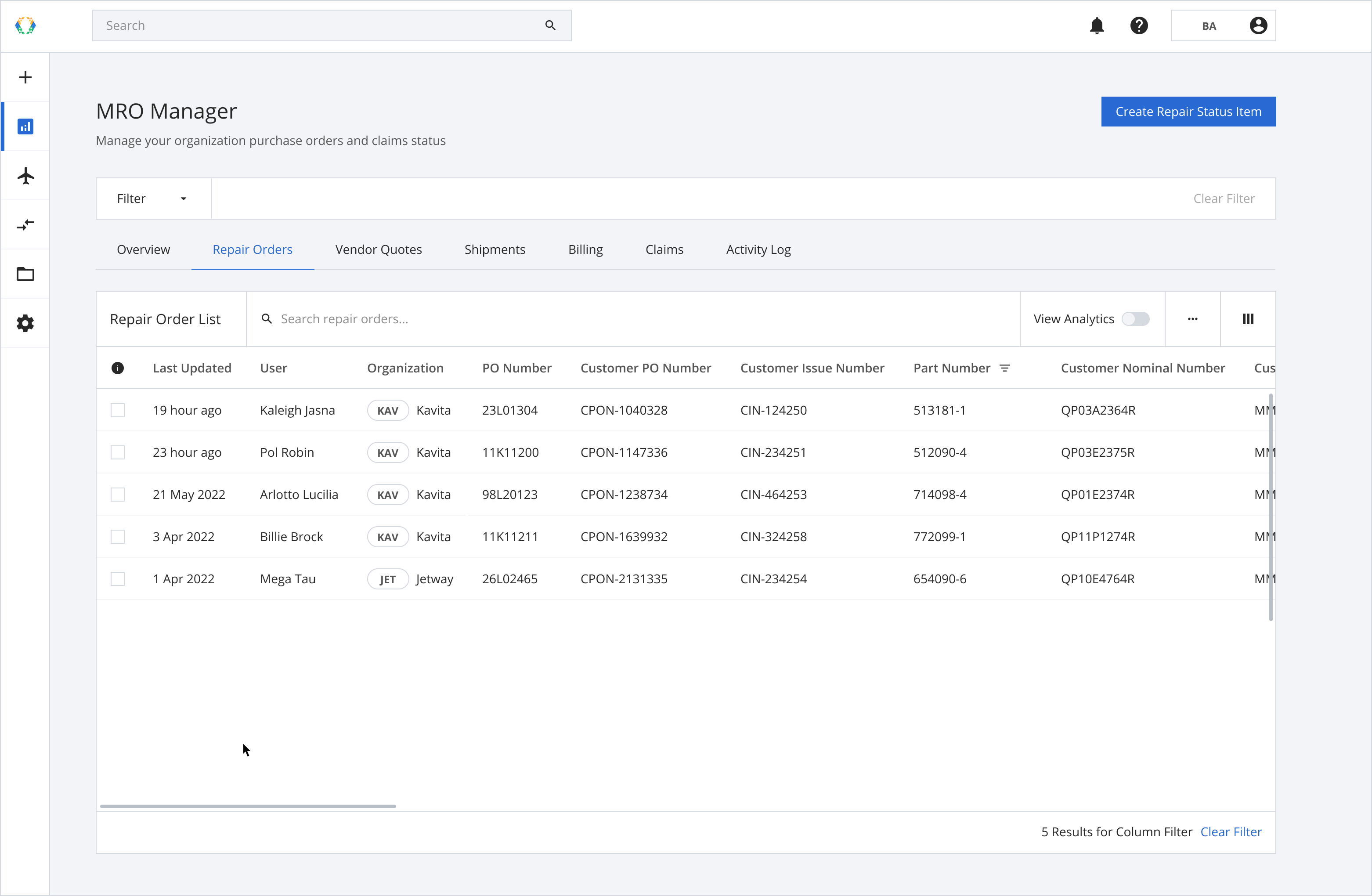Viewport: 1372px width, 896px height.
Task: Click the User column header
Action: coord(273,368)
